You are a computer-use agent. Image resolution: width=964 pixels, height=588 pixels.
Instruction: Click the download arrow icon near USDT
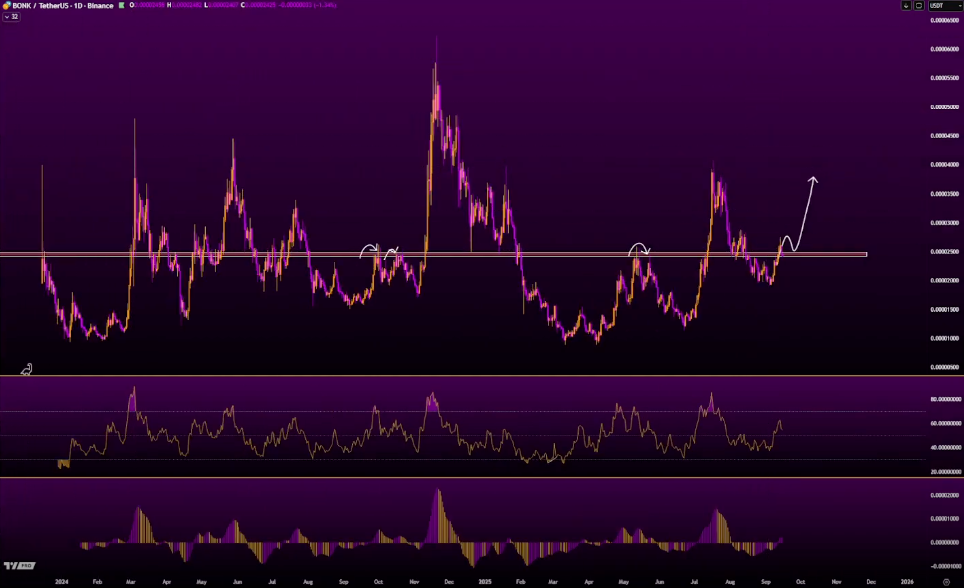tap(907, 5)
